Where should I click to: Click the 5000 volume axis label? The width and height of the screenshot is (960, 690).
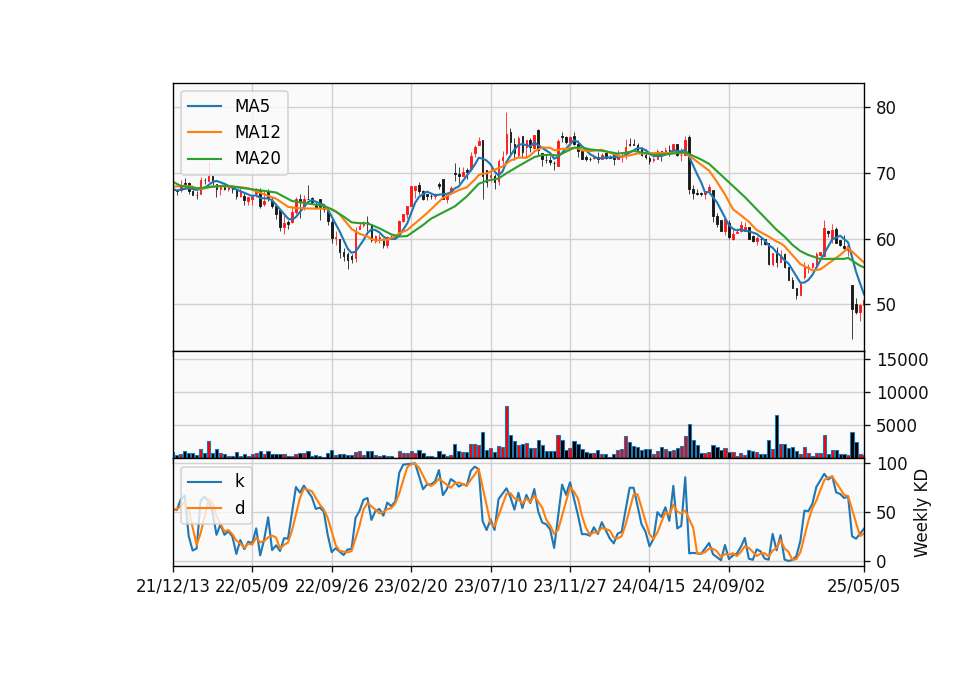coord(896,426)
